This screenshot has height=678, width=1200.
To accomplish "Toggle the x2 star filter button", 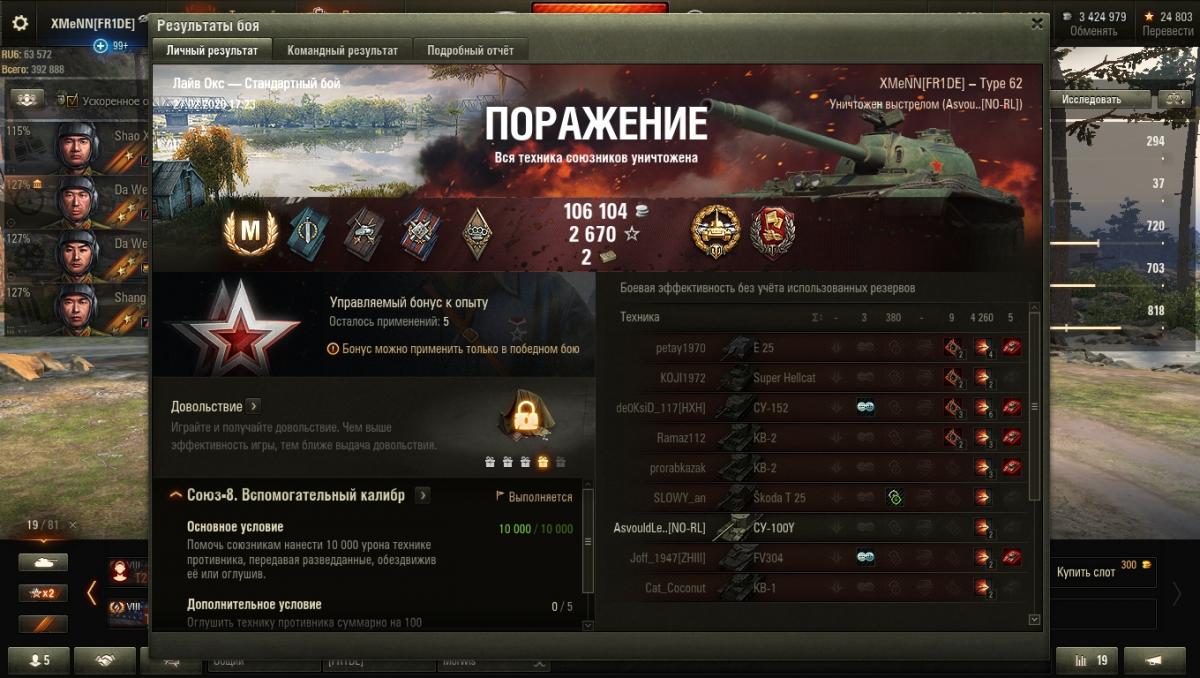I will tap(43, 593).
